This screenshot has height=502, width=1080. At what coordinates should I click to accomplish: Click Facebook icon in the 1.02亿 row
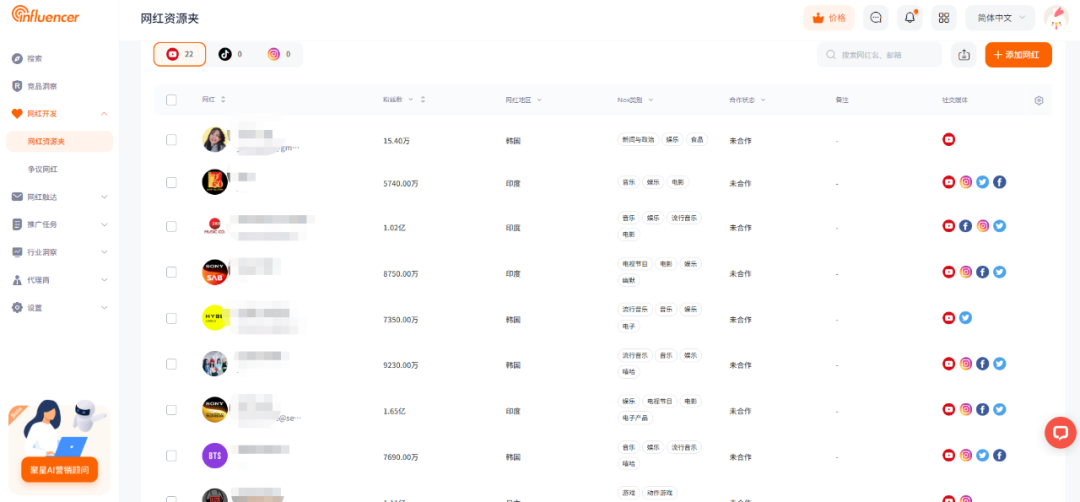[x=966, y=226]
